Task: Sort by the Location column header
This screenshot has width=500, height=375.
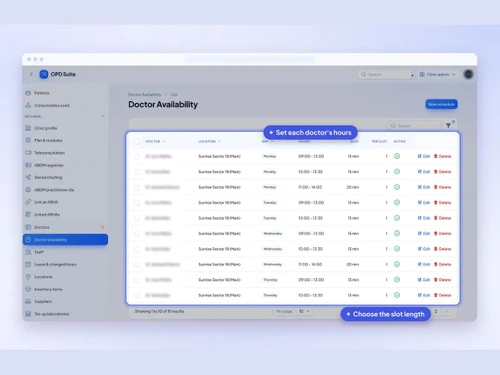Action: pyautogui.click(x=209, y=142)
